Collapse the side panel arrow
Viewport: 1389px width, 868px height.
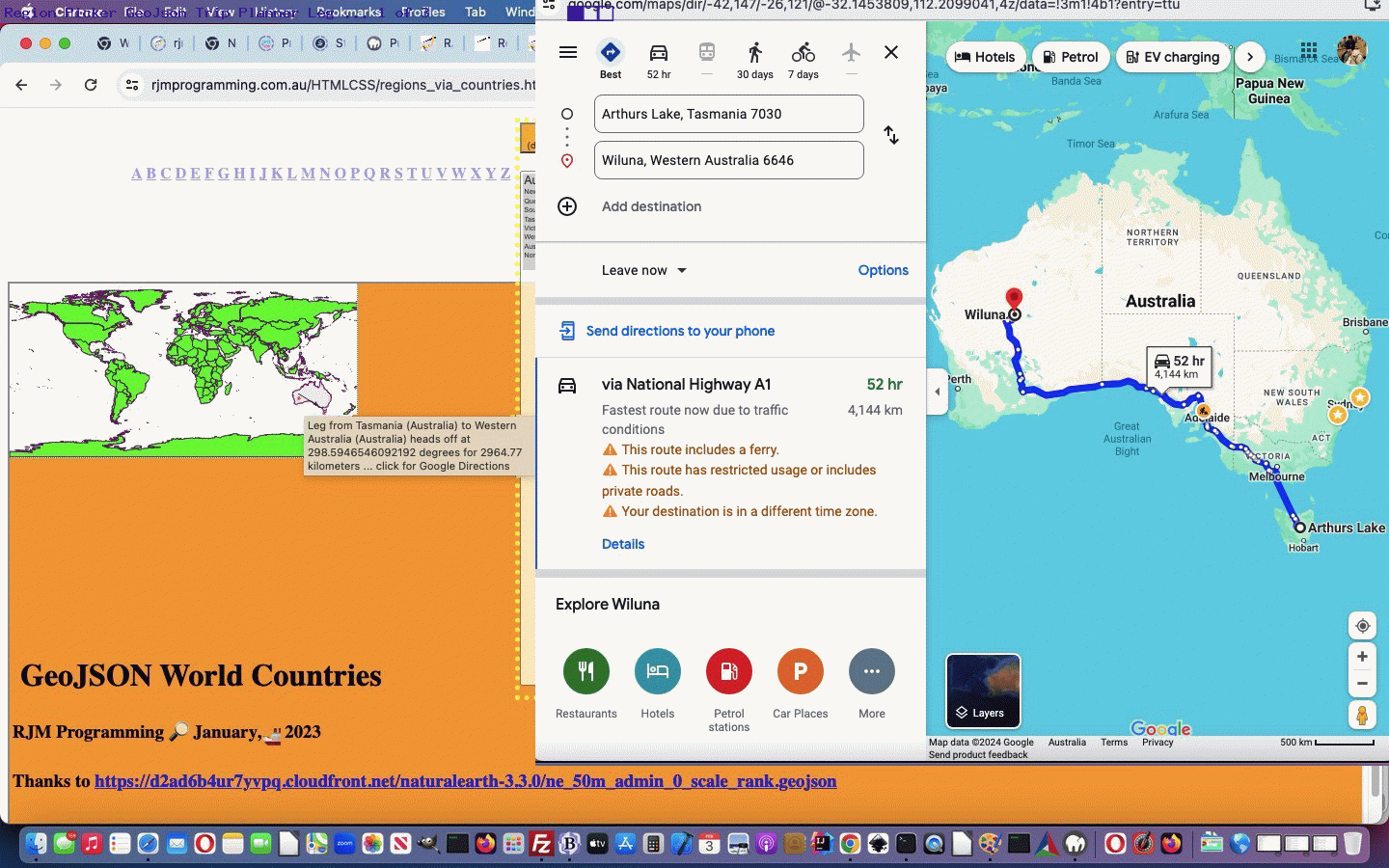(x=937, y=392)
